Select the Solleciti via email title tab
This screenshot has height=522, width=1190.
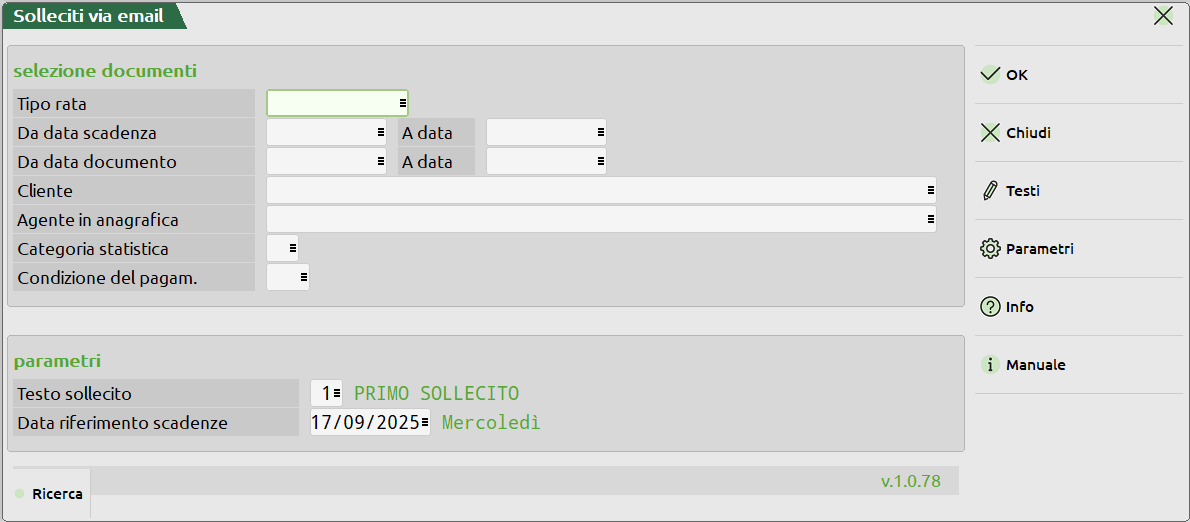(x=90, y=16)
